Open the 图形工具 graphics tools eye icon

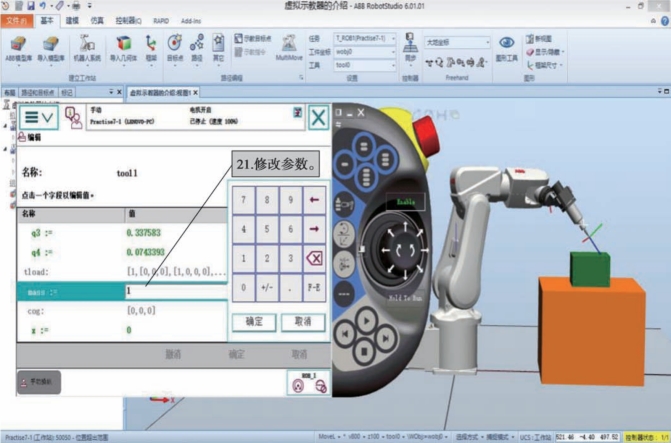point(507,48)
